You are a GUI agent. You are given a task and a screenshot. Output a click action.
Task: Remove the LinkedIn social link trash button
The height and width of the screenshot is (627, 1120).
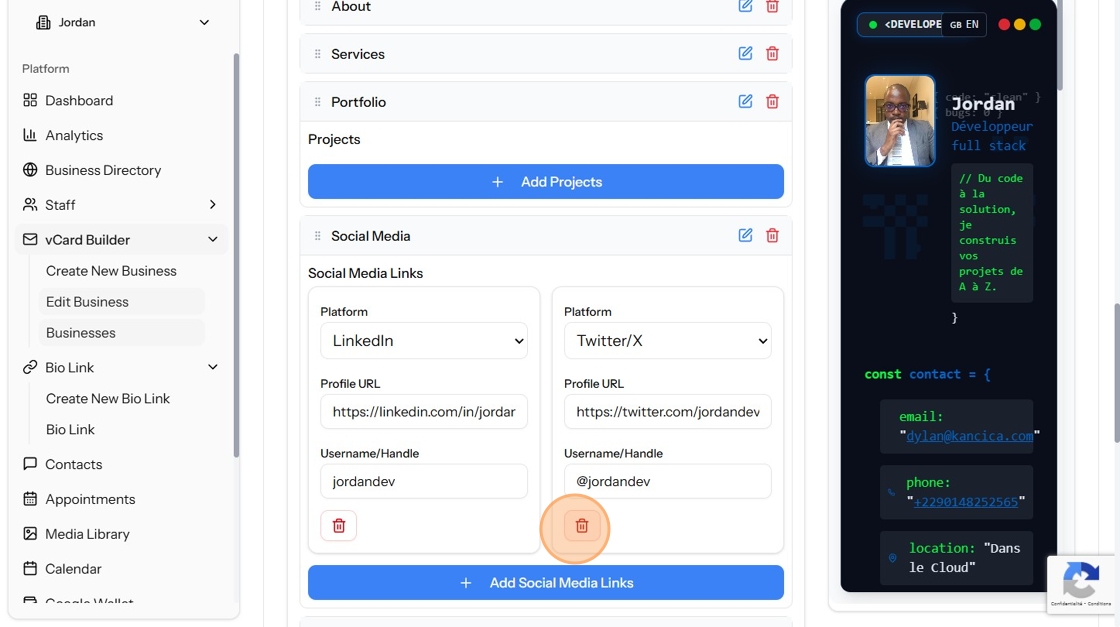tap(339, 526)
